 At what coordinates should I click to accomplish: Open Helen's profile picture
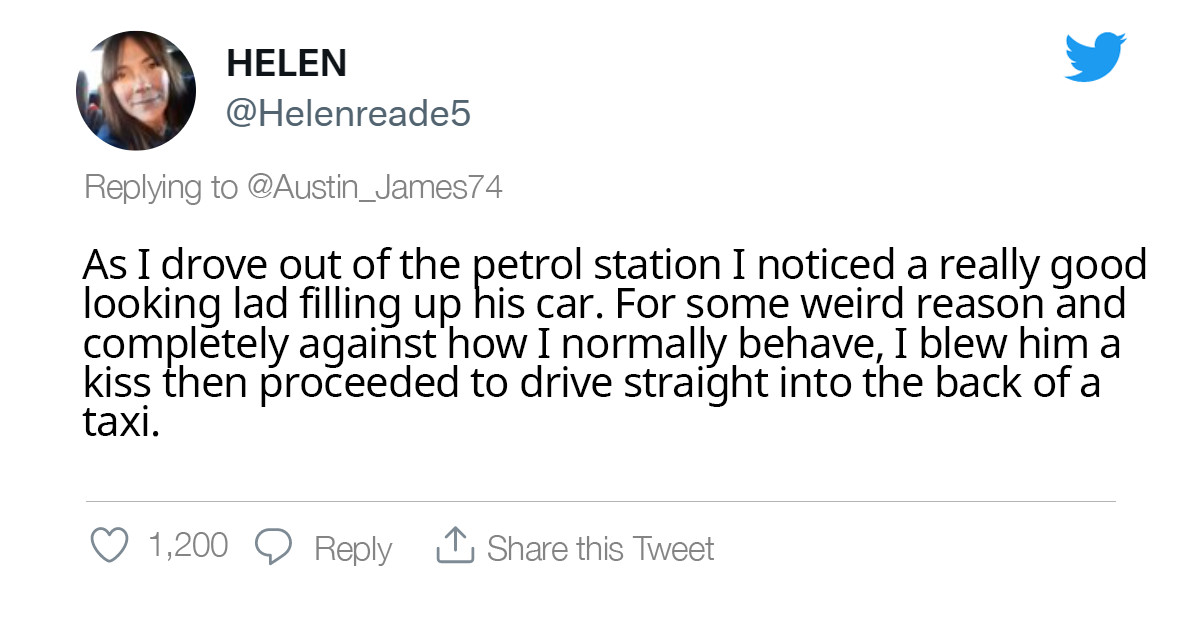(x=136, y=90)
